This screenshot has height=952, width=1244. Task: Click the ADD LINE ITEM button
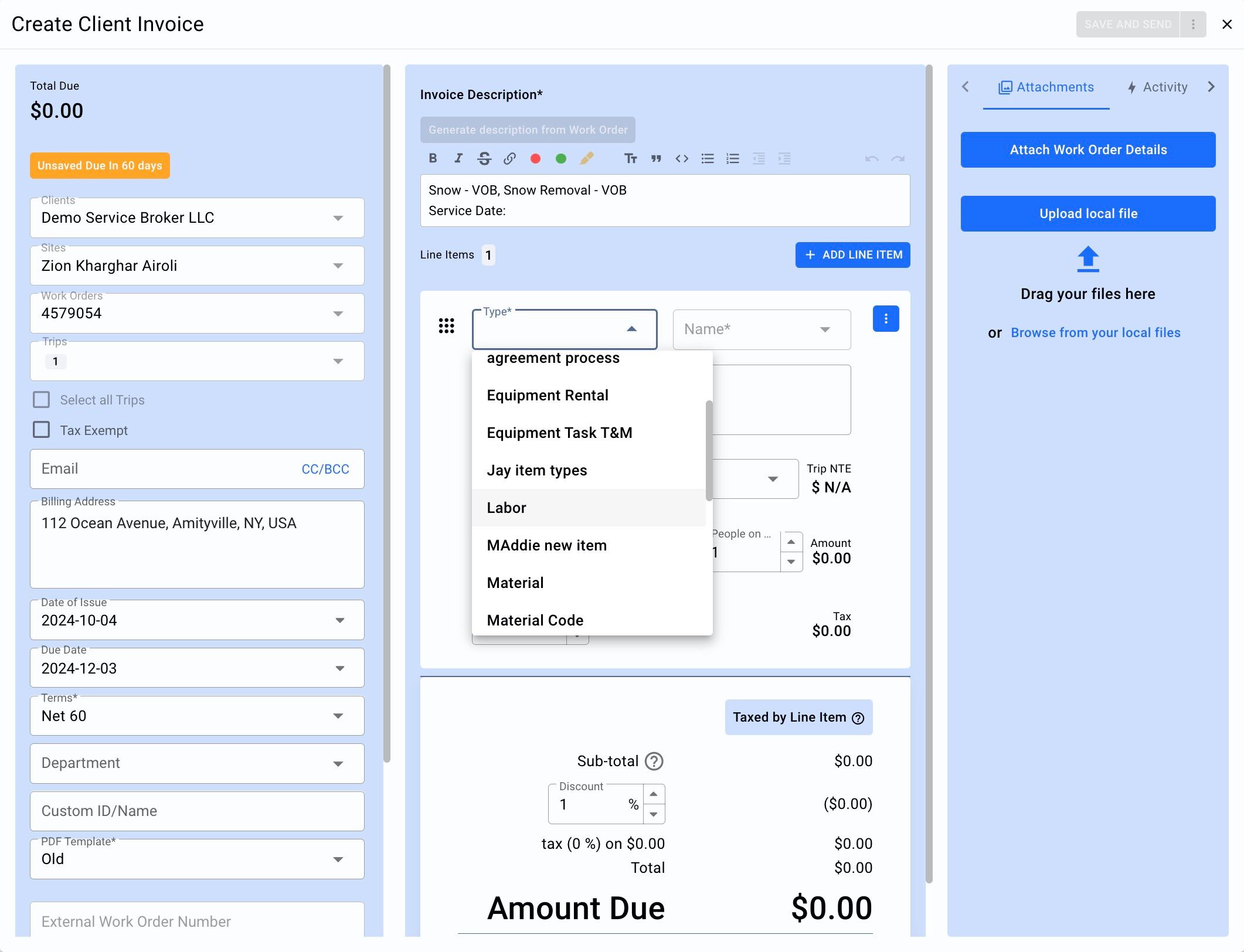(x=852, y=255)
